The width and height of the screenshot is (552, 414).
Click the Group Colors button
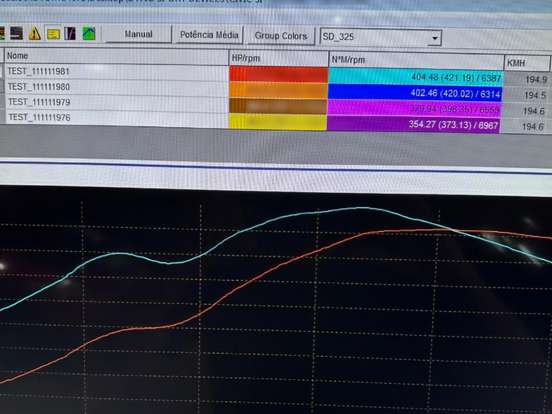tap(281, 36)
